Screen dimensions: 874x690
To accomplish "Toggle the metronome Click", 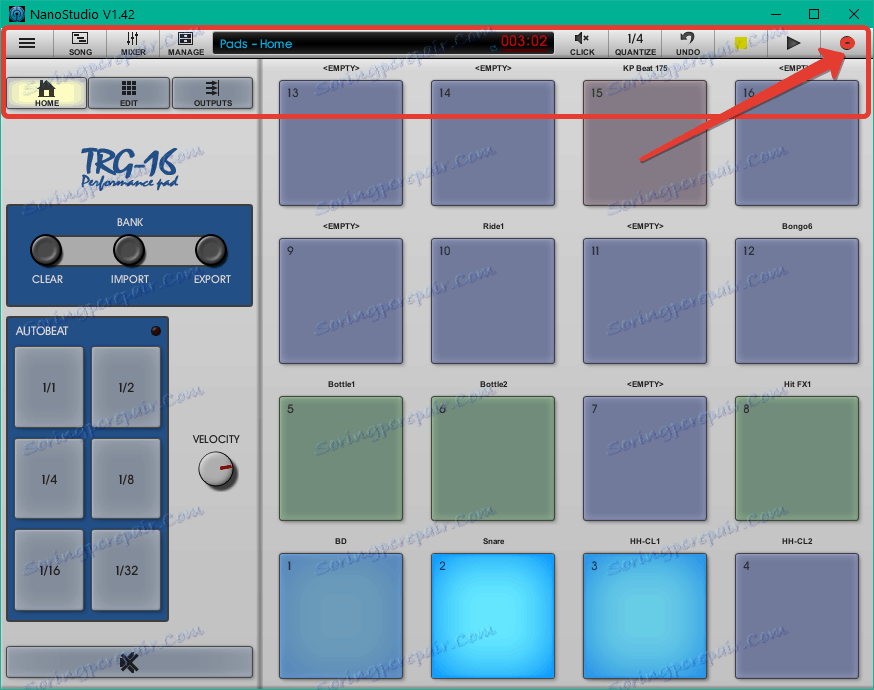I will point(582,43).
